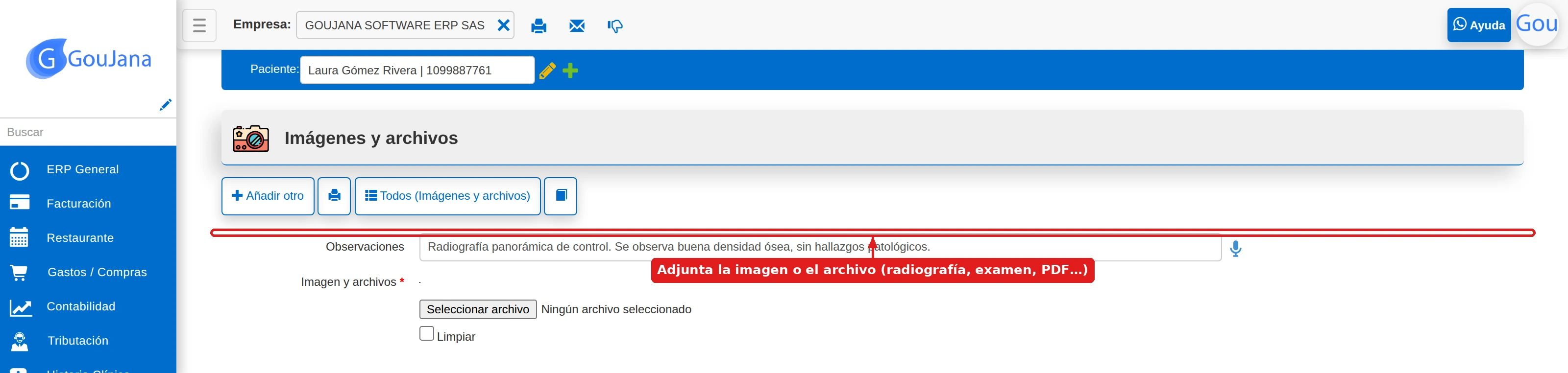Clear the Empresa selection with the X
1568x373 pixels.
503,25
